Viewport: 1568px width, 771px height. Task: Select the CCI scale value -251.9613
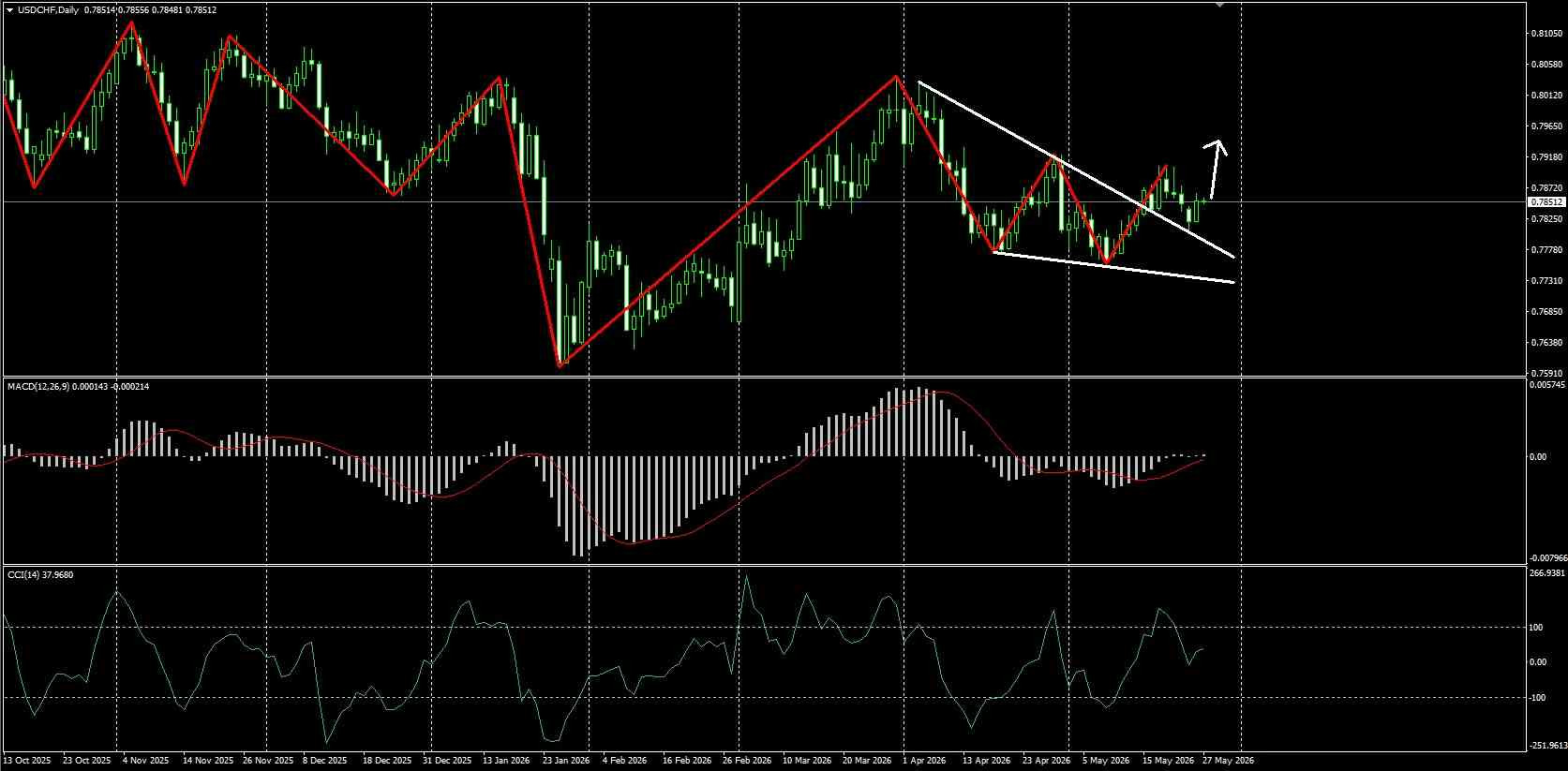pyautogui.click(x=1547, y=746)
